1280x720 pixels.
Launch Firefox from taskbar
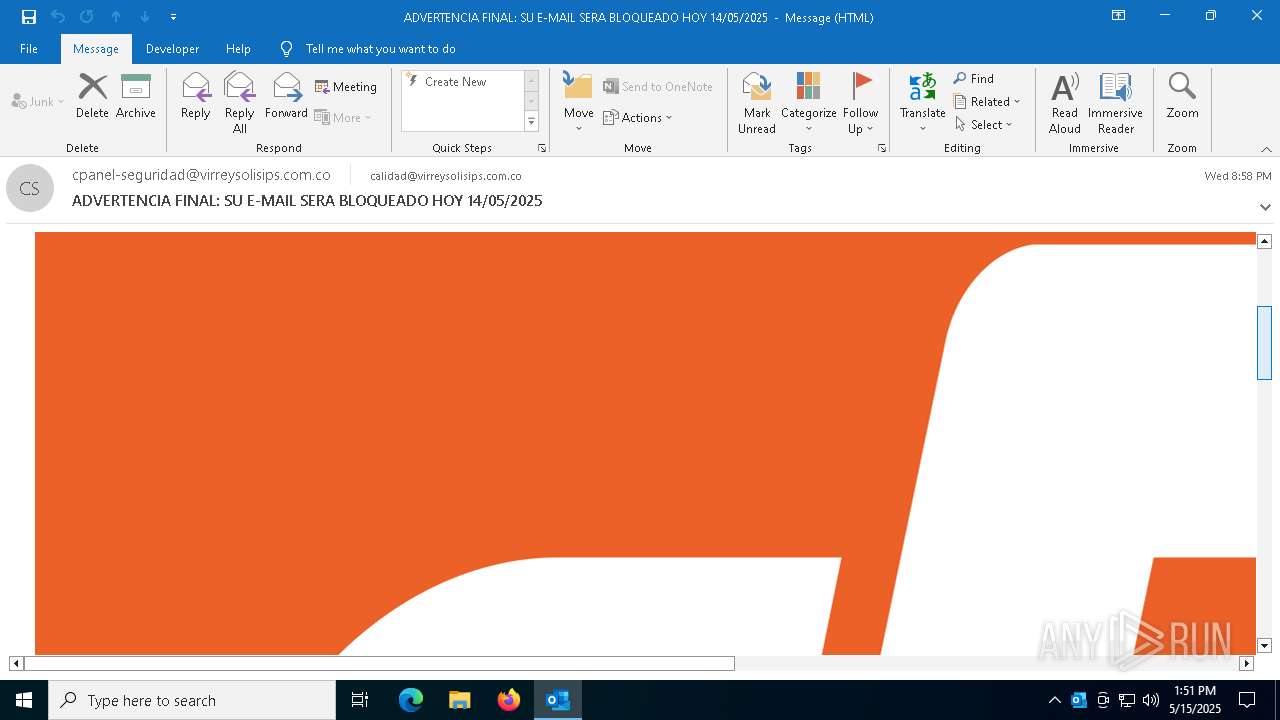coord(509,700)
